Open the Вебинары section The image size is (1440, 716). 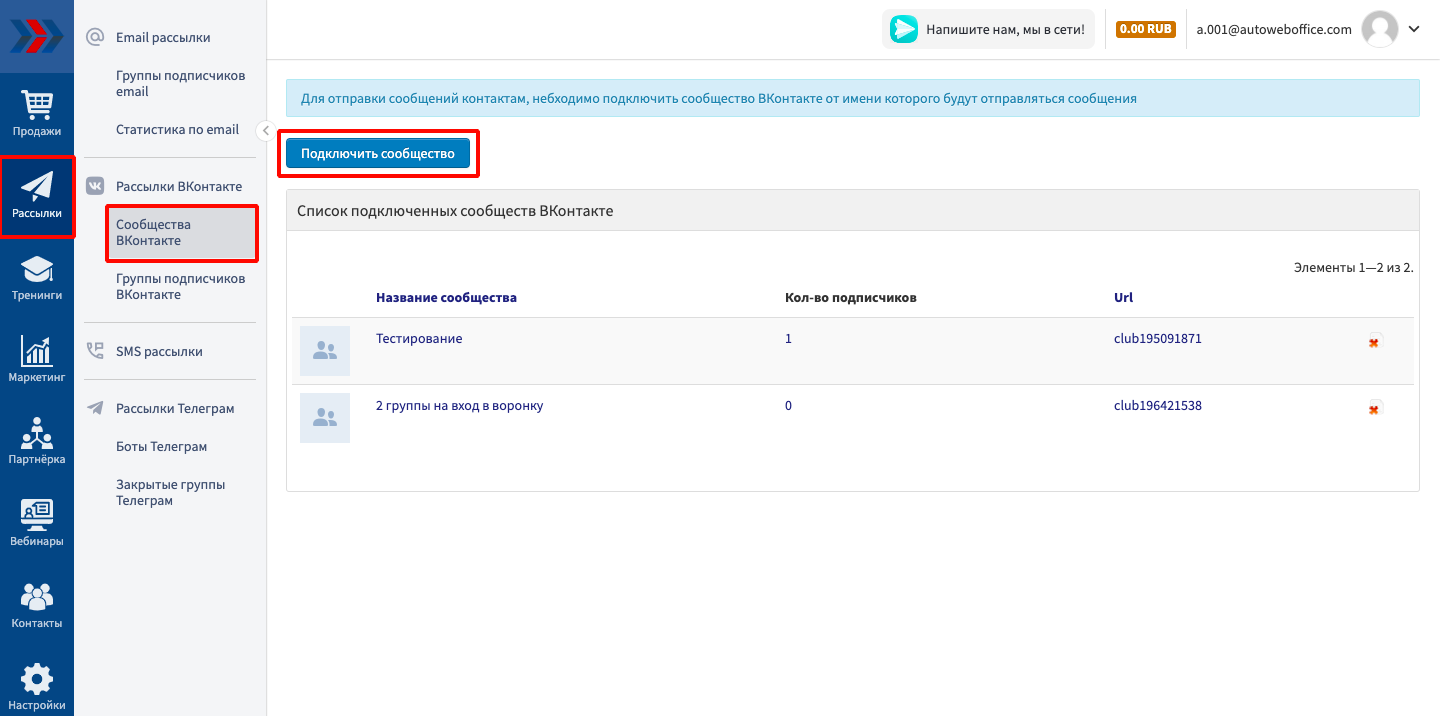click(x=37, y=524)
